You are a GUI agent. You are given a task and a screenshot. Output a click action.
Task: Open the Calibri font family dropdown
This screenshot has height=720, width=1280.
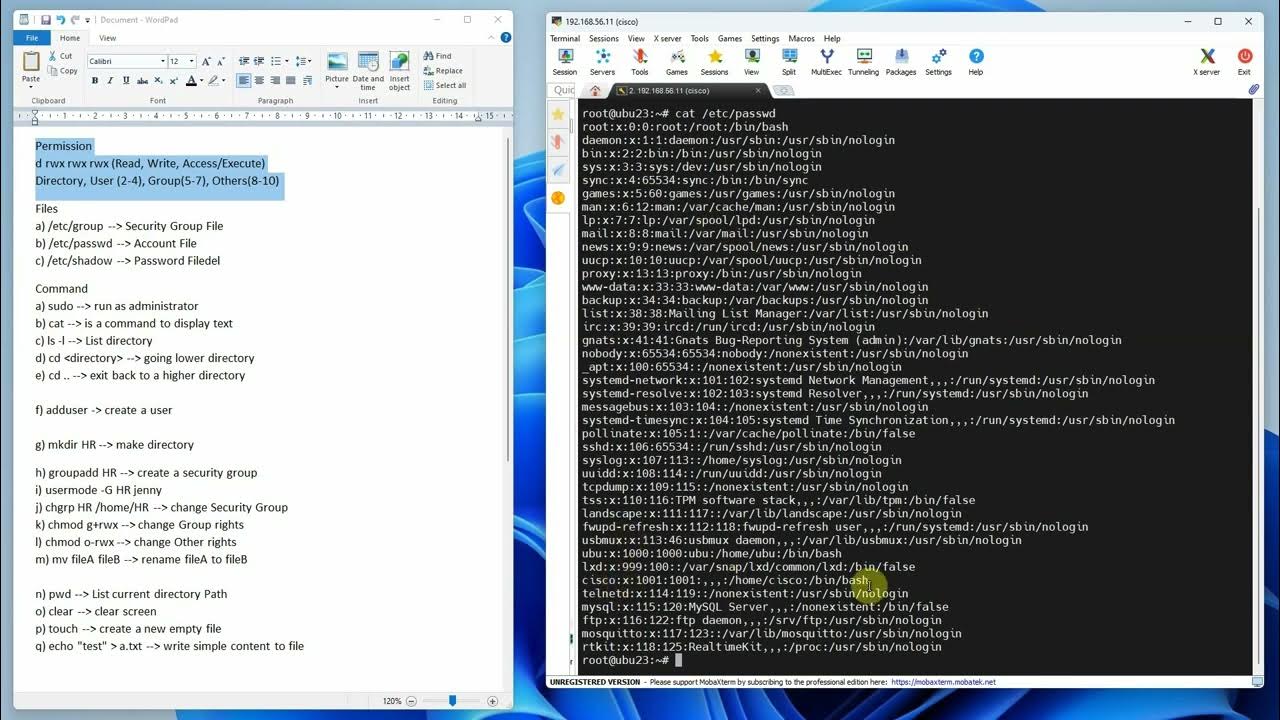click(x=163, y=61)
